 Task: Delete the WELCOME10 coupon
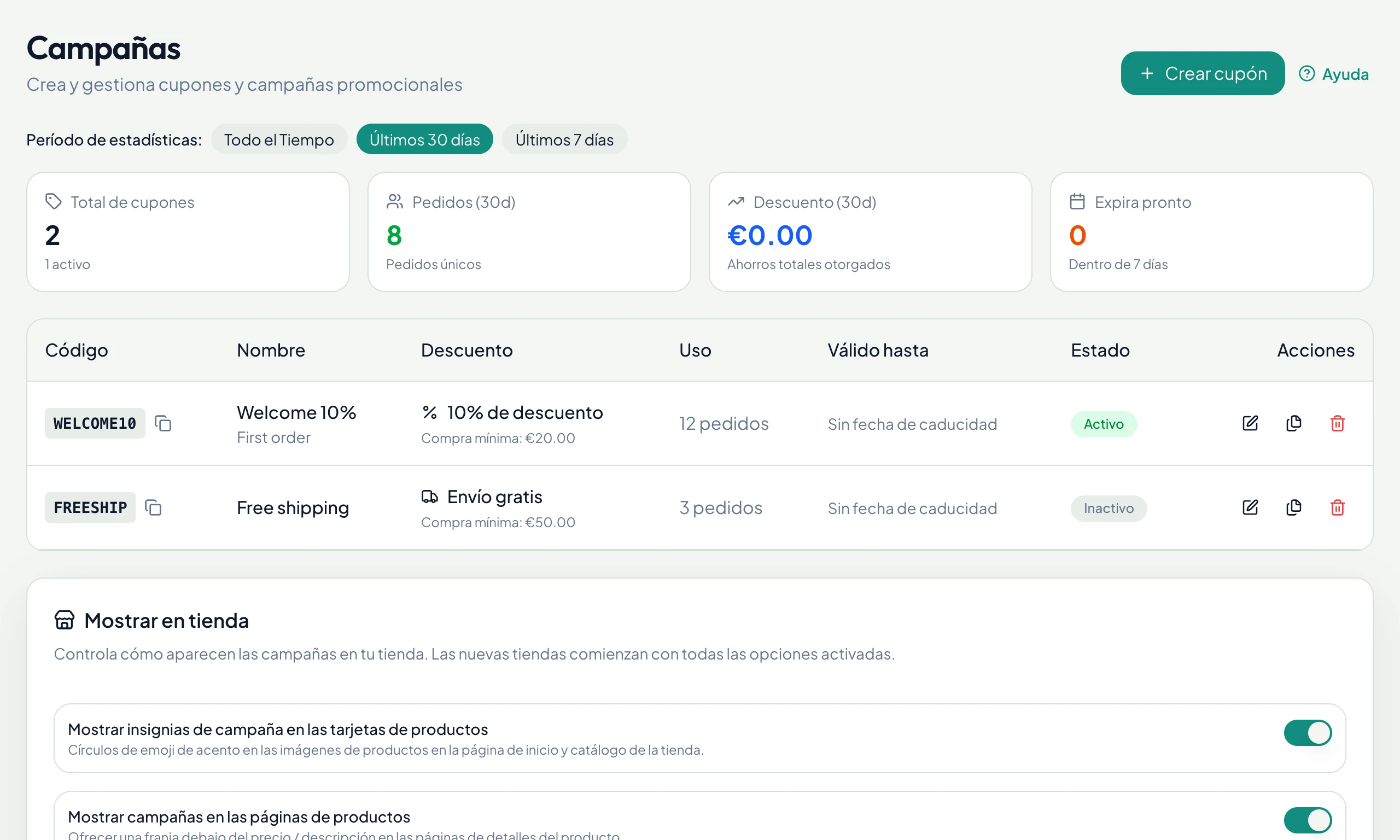pos(1337,423)
